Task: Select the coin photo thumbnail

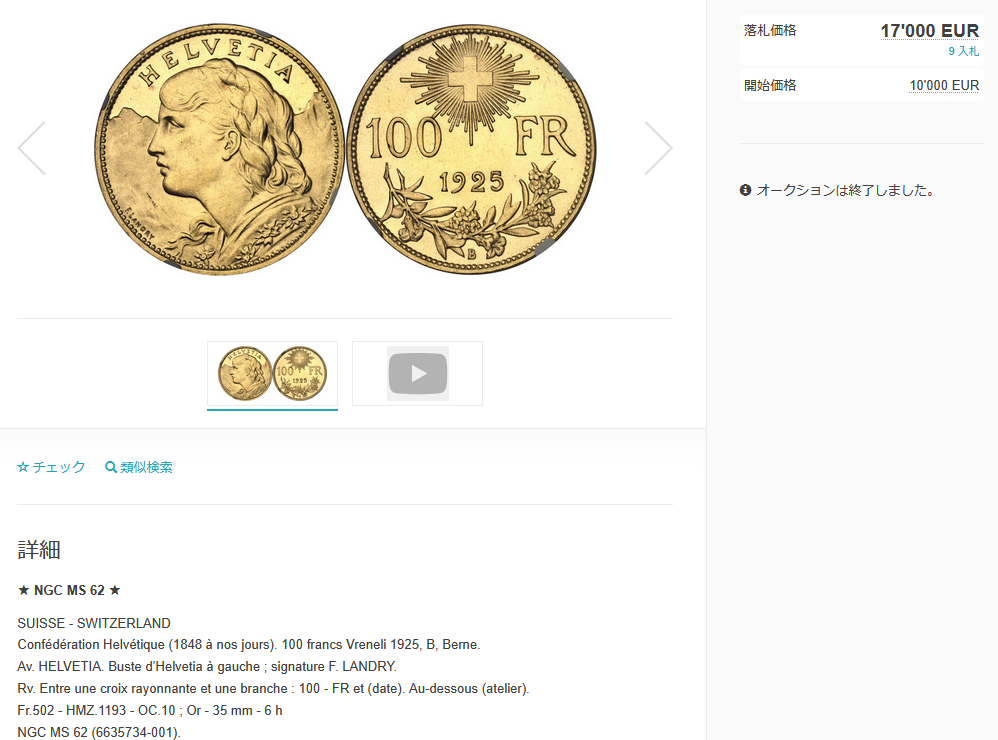Action: pyautogui.click(x=272, y=373)
